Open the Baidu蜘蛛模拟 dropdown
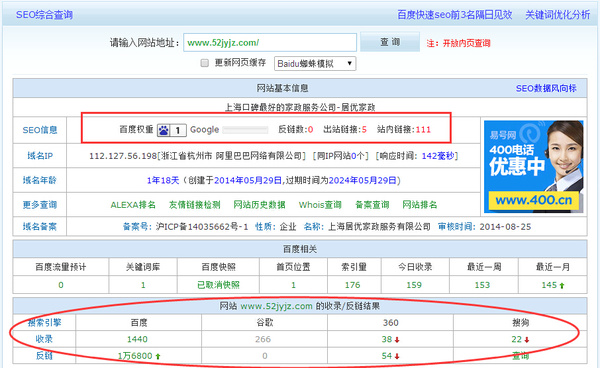Screen dimensions: 600x368 click(315, 64)
